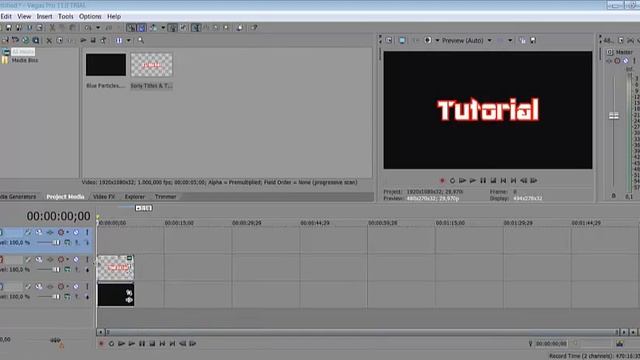Toggle Loop Playback in preview controls

coord(452,180)
